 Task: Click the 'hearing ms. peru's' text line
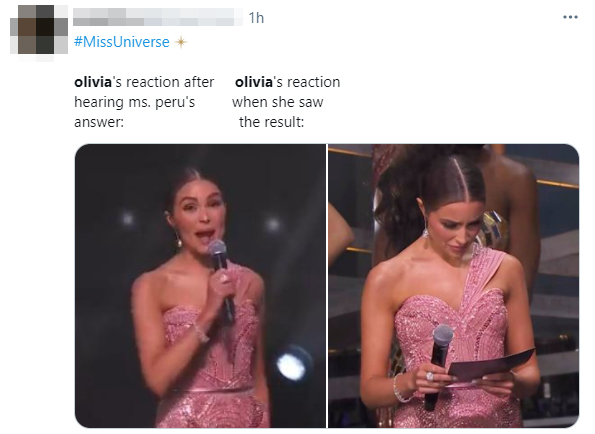134,102
